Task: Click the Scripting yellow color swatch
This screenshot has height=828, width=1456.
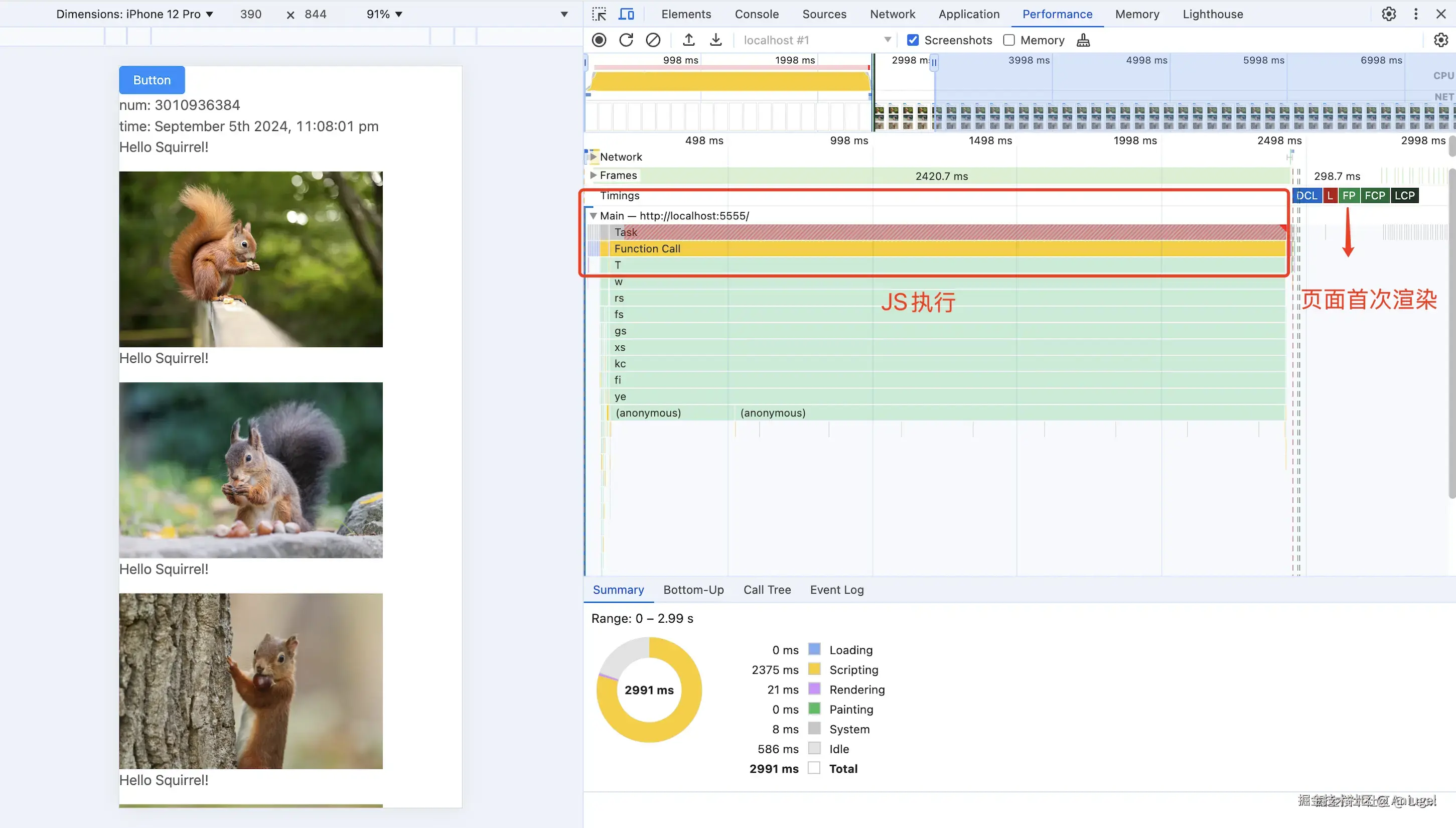Action: [814, 669]
